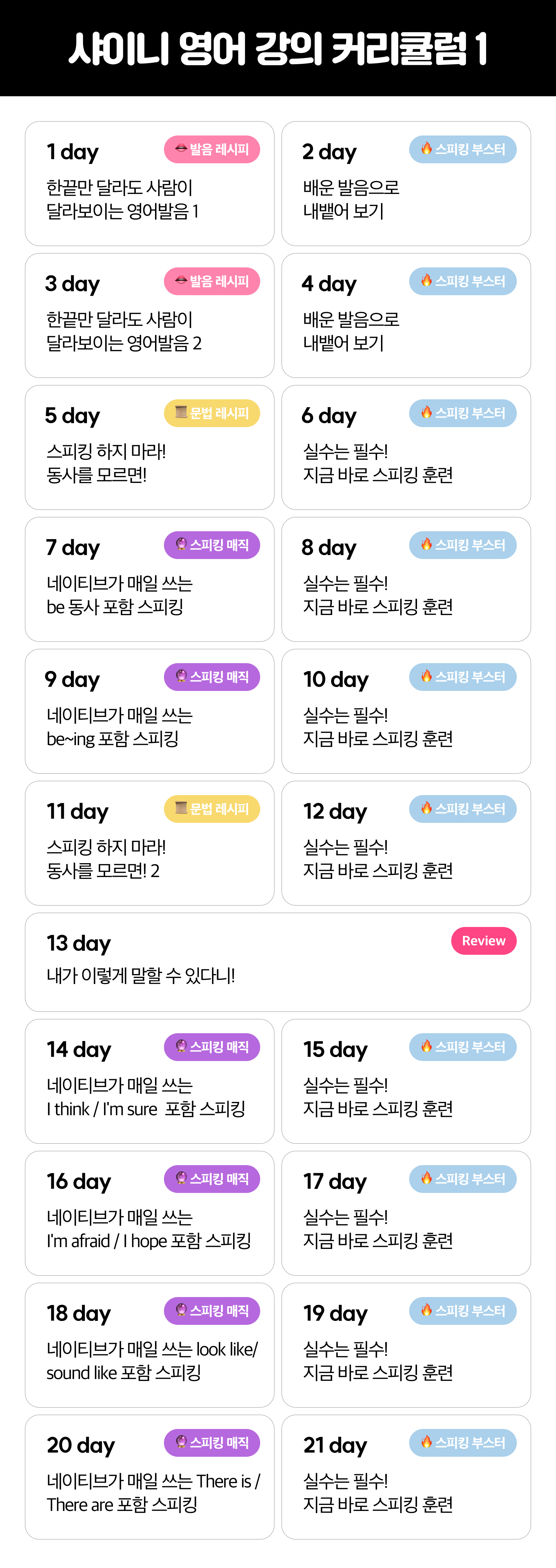The height and width of the screenshot is (1568, 556).
Task: Click the 발음 레시피 badge on 3 day
Action: 212,281
